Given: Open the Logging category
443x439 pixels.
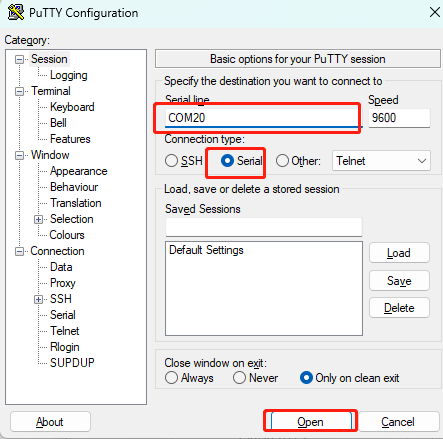Looking at the screenshot, I should 68,75.
